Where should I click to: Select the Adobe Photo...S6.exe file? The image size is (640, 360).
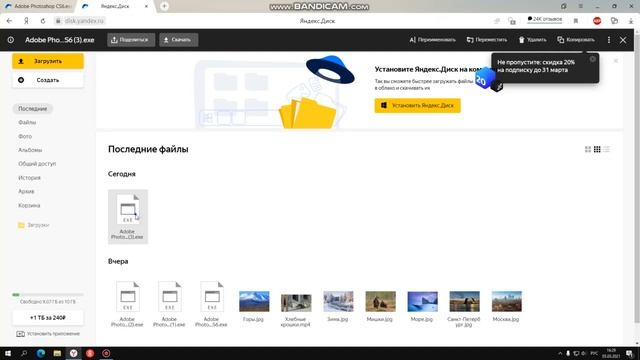pyautogui.click(x=211, y=304)
